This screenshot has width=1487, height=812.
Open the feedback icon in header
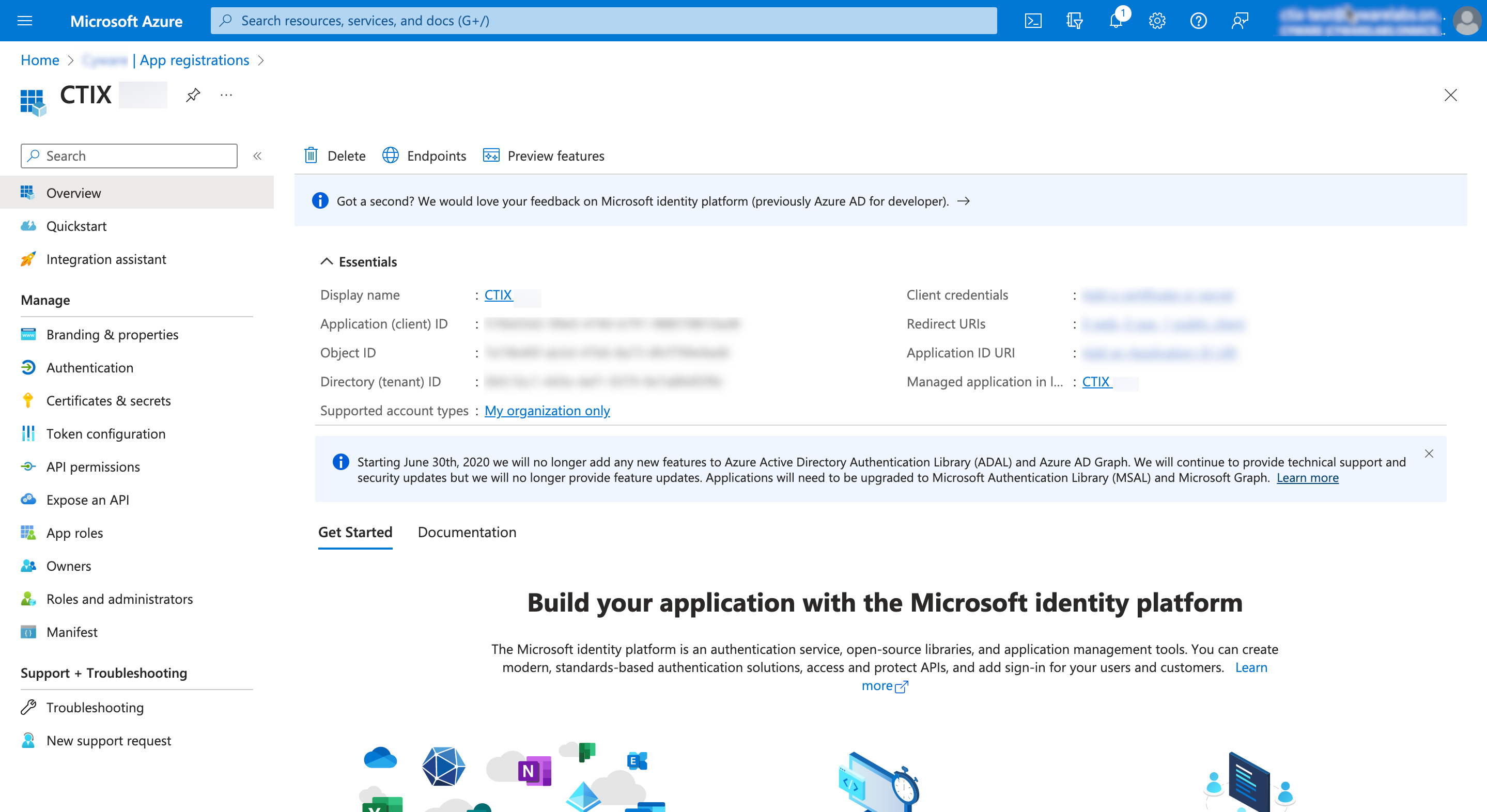tap(1240, 21)
